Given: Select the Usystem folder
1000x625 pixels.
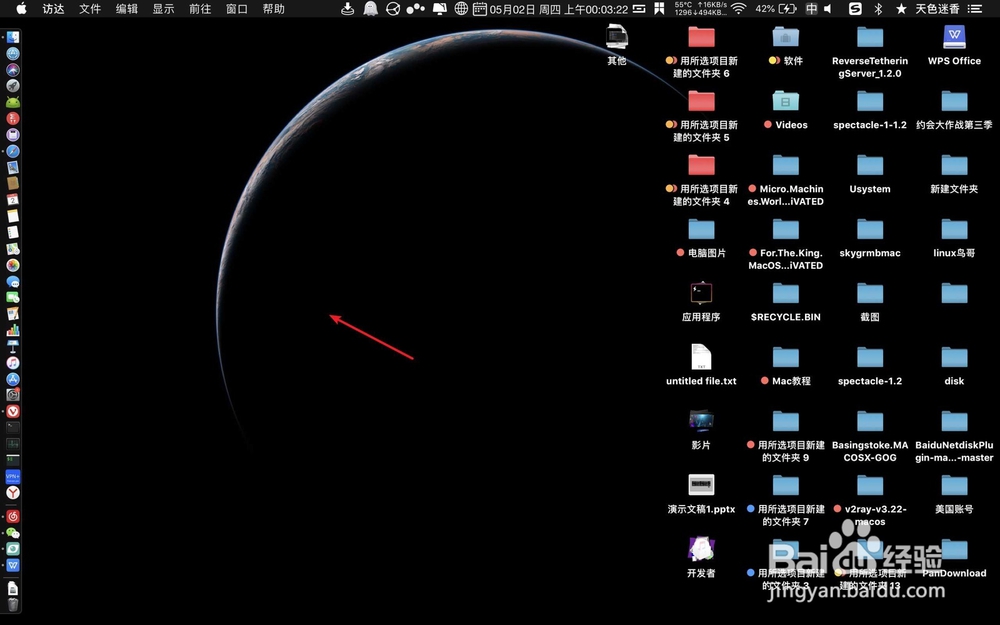Looking at the screenshot, I should pyautogui.click(x=870, y=173).
